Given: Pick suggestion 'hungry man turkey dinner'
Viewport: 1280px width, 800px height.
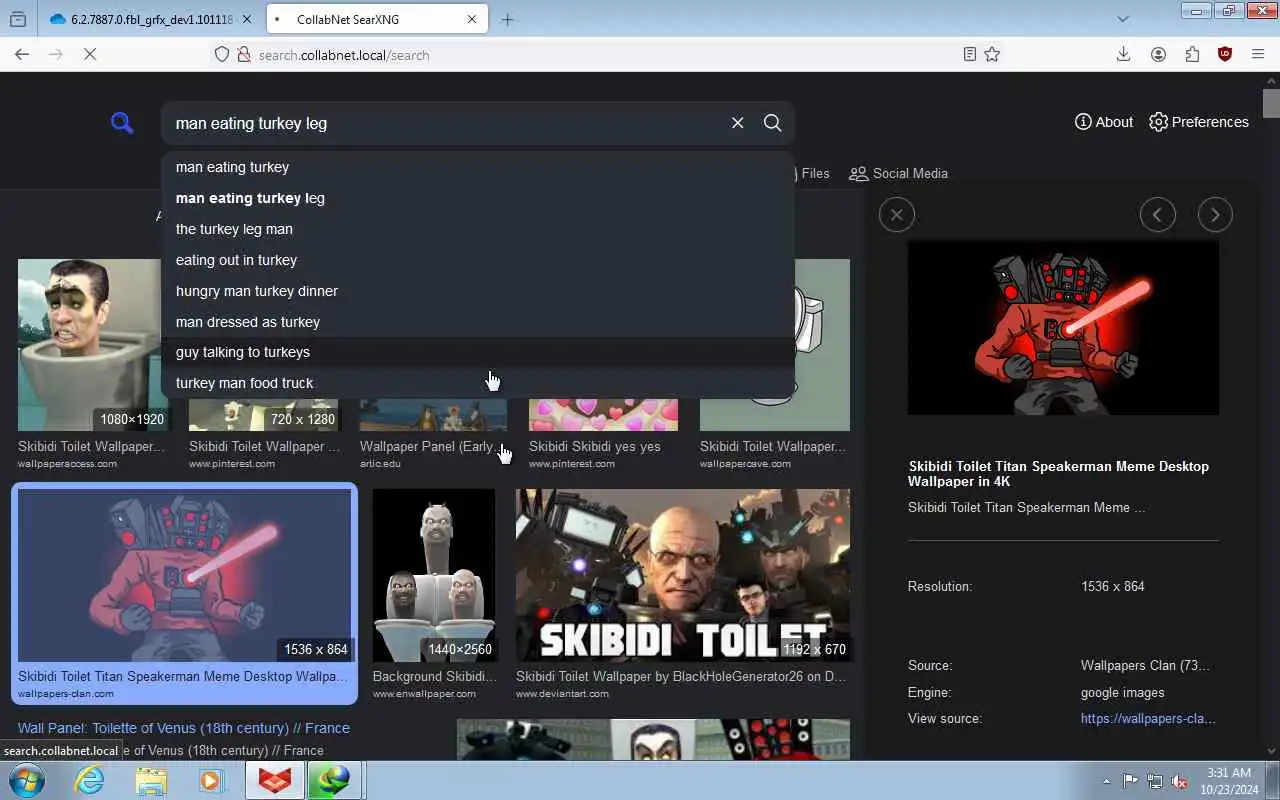Looking at the screenshot, I should pos(478,291).
